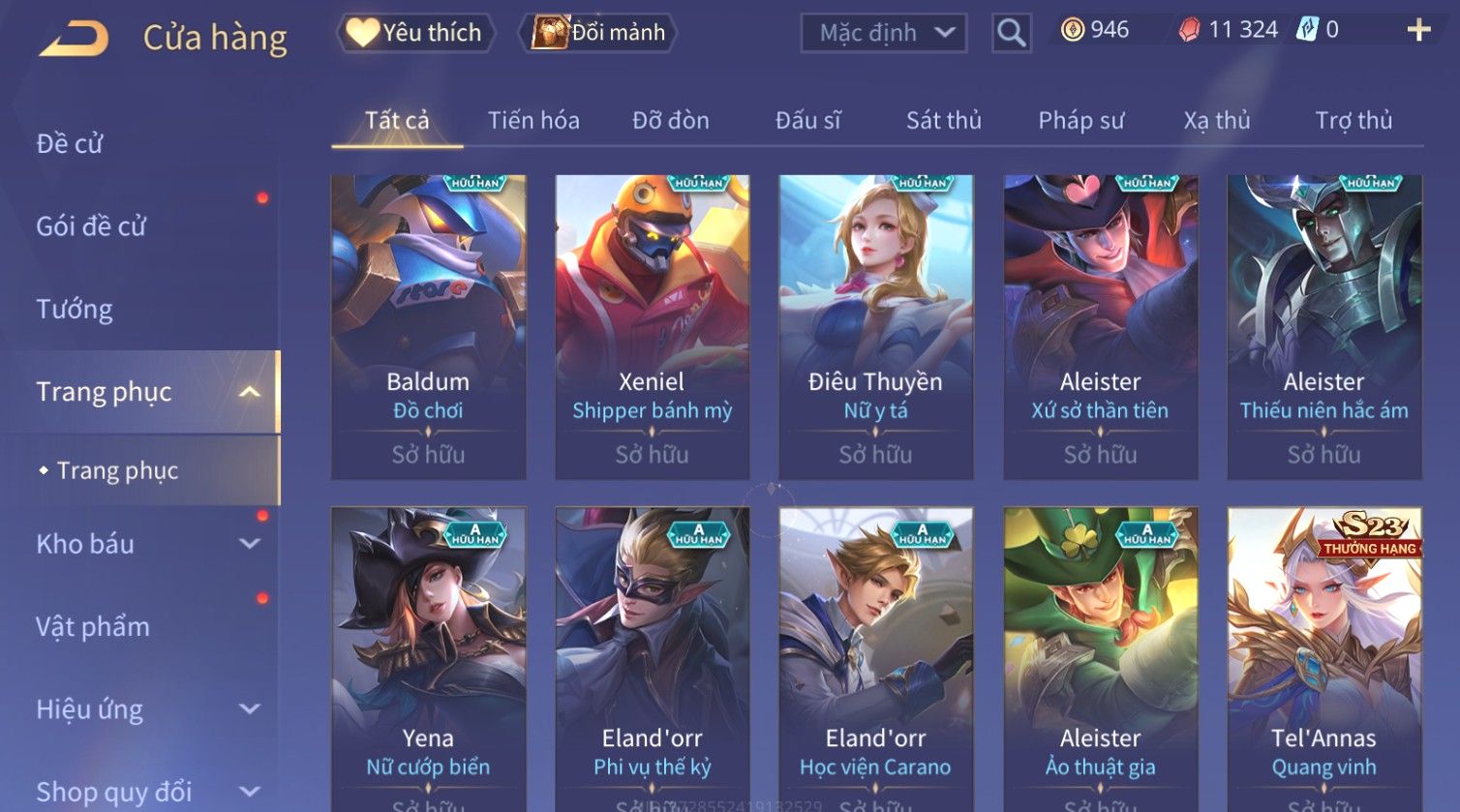Screen dimensions: 1460x812
Task: Click the blue ticket currency icon
Action: pyautogui.click(x=1308, y=30)
